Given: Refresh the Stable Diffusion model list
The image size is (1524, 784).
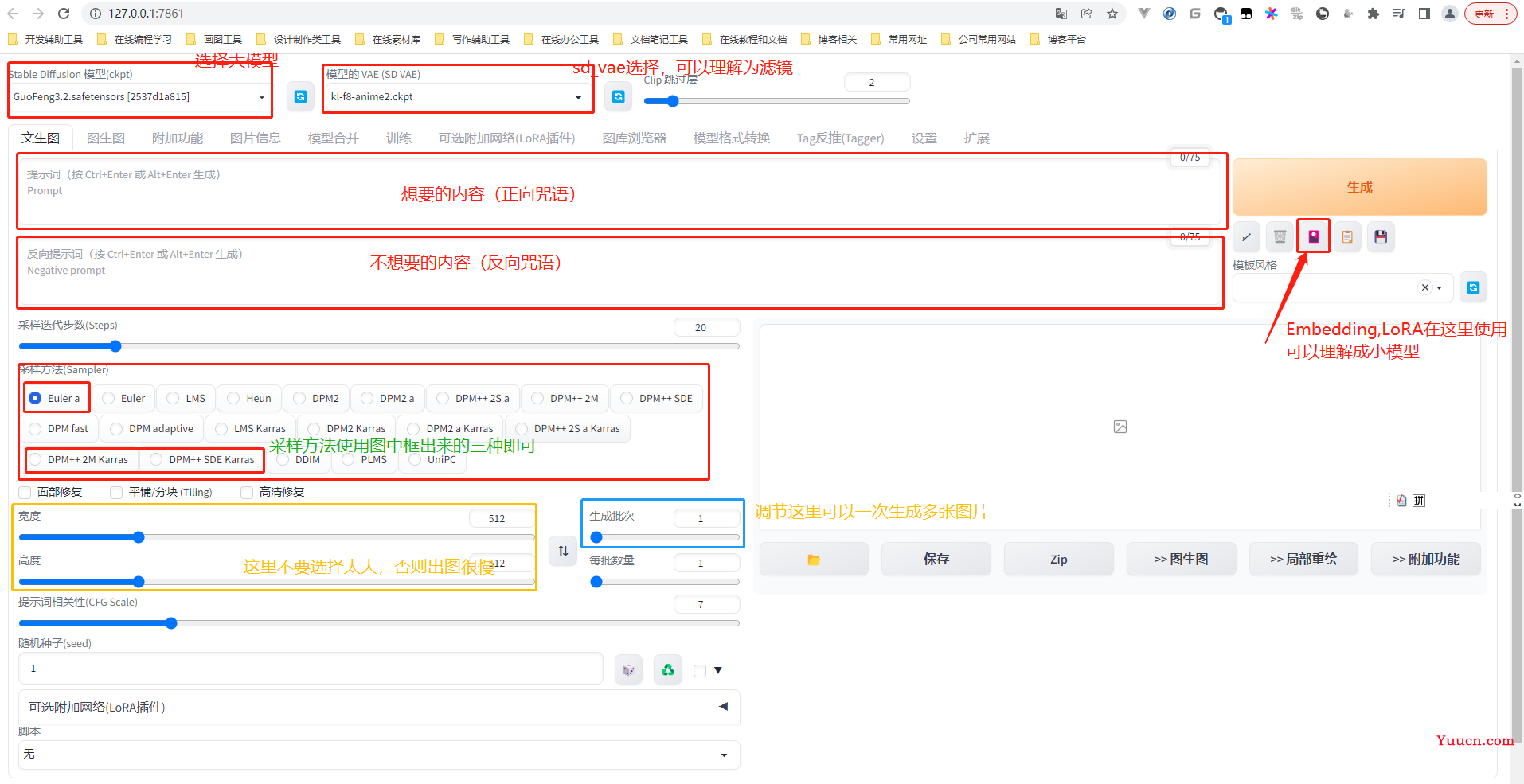Looking at the screenshot, I should (x=300, y=96).
